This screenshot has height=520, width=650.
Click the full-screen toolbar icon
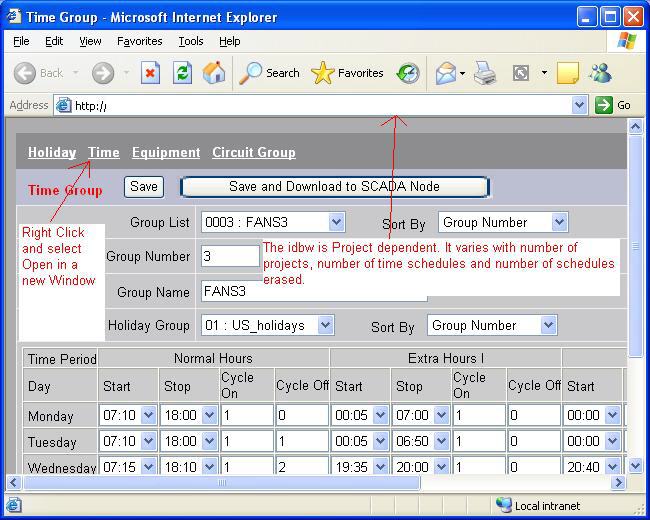(x=521, y=73)
